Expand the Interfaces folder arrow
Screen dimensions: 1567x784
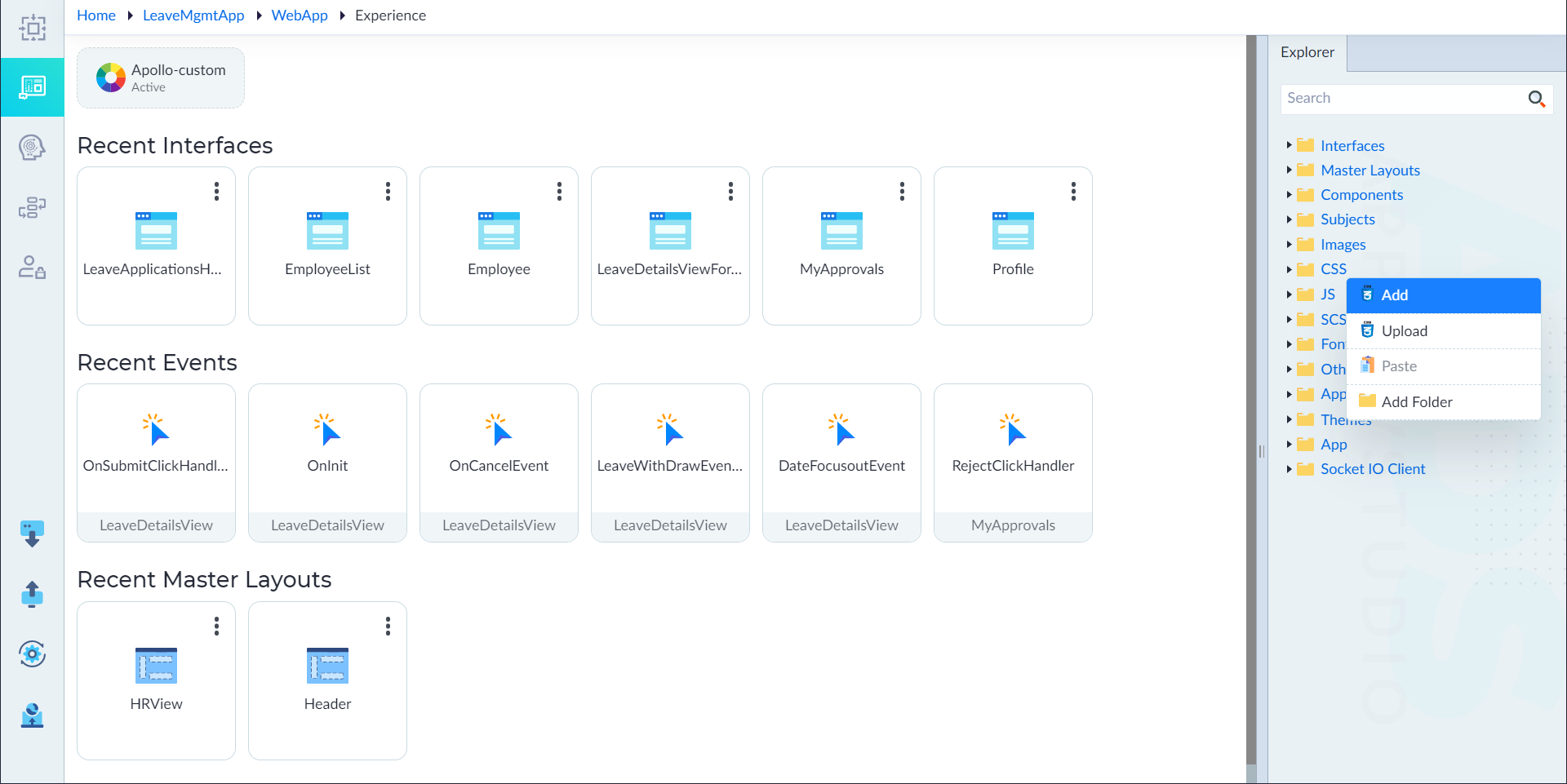pos(1289,145)
